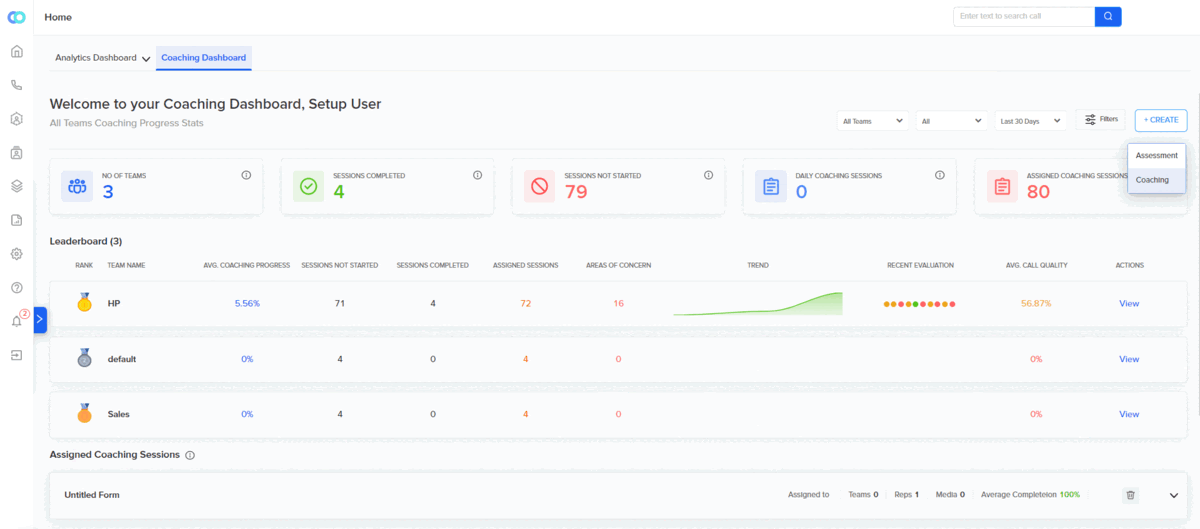Click Average Completion 100% value
This screenshot has width=1200, height=529.
point(1070,495)
